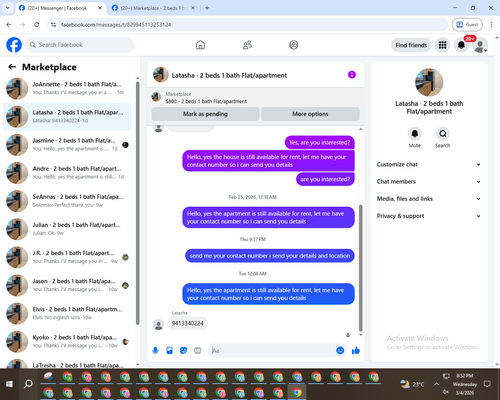This screenshot has width=500, height=400.
Task: Click Latasha's large profile thumbnail in right panel
Action: coord(429,82)
